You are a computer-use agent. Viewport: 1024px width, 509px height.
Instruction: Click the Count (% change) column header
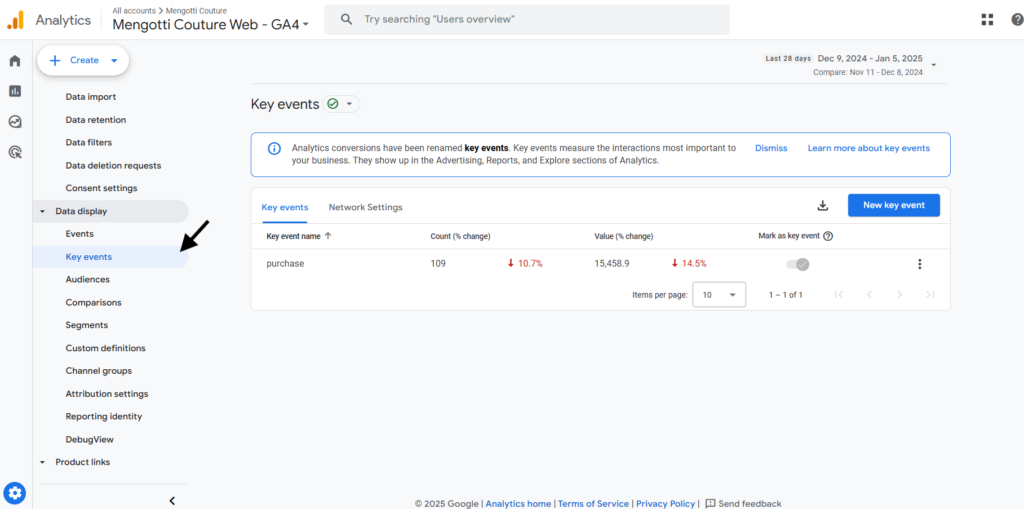[460, 236]
